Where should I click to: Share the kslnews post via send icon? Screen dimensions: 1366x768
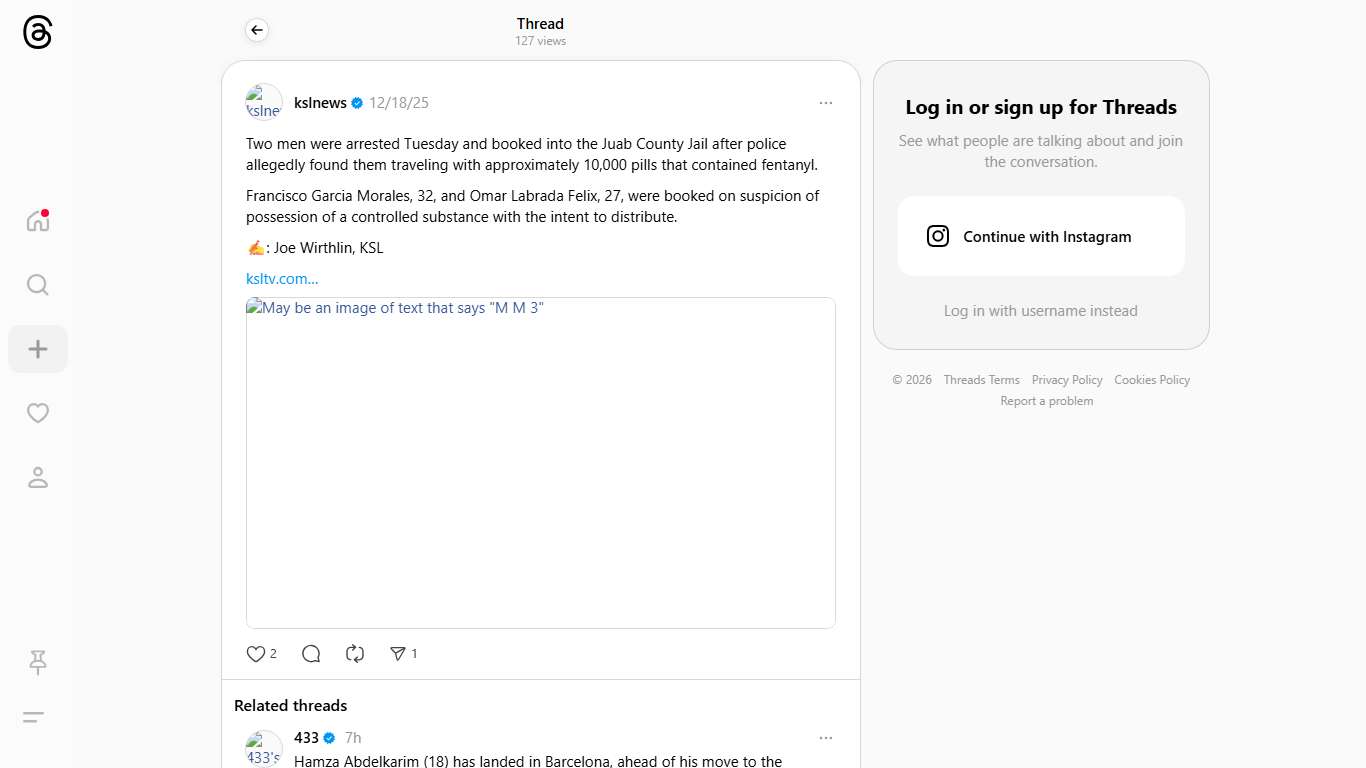(x=398, y=654)
